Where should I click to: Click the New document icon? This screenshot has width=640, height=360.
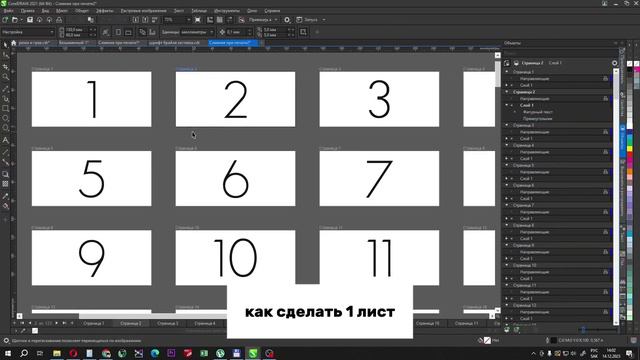click(x=5, y=20)
